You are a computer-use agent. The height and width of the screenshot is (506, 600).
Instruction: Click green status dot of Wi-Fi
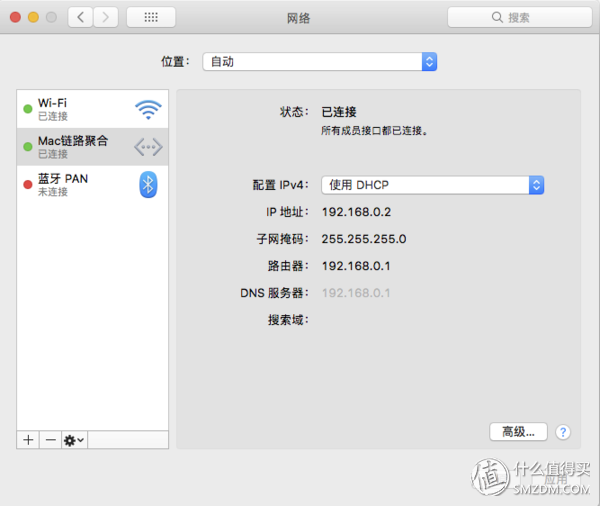[x=28, y=109]
